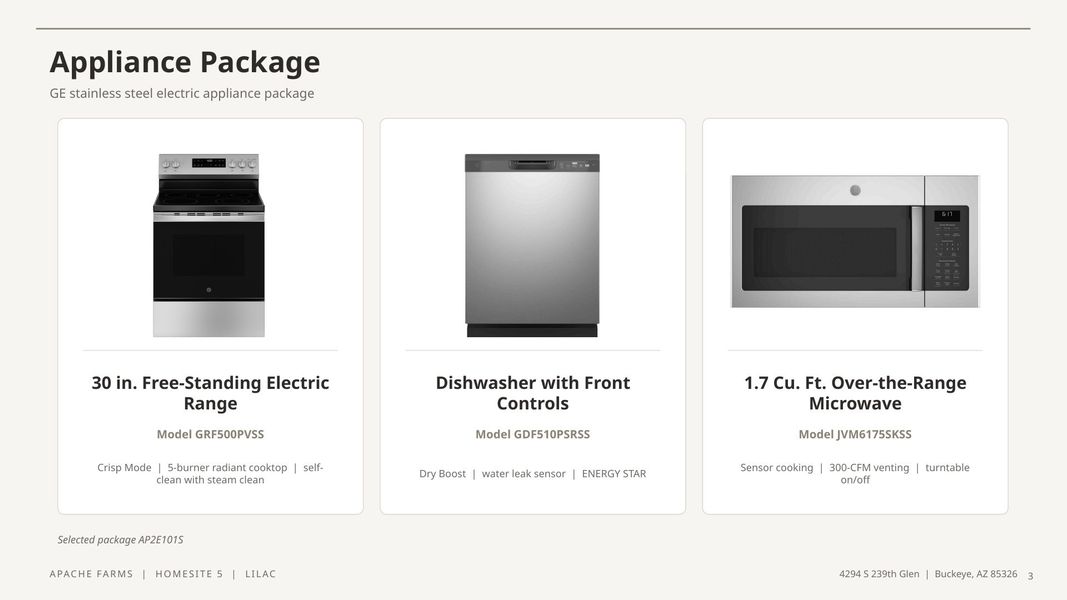Screen dimensions: 1067x600
Task: Select the 30 in. Free-Standing Electric Range title
Action: pos(210,393)
